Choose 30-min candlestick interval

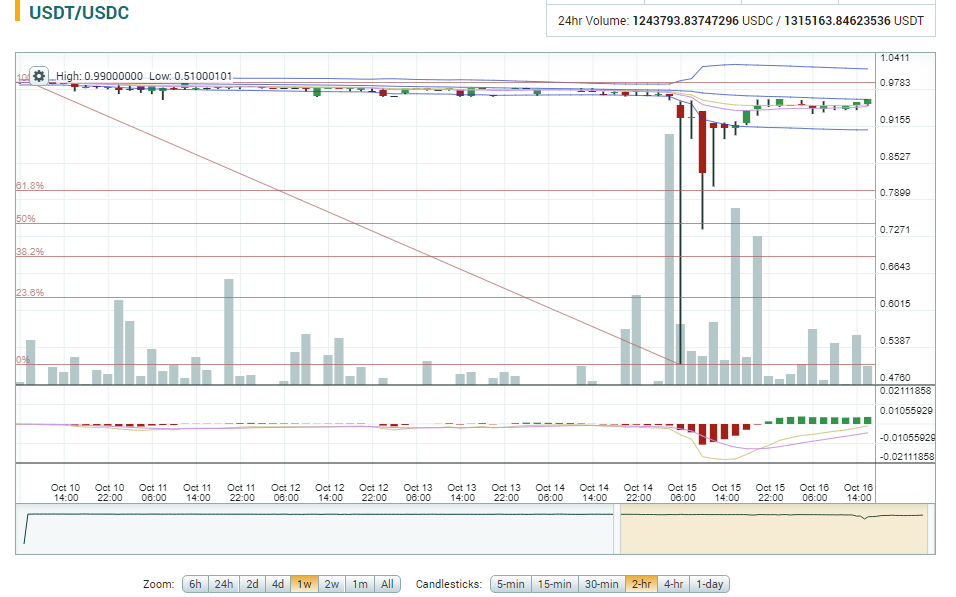[603, 584]
